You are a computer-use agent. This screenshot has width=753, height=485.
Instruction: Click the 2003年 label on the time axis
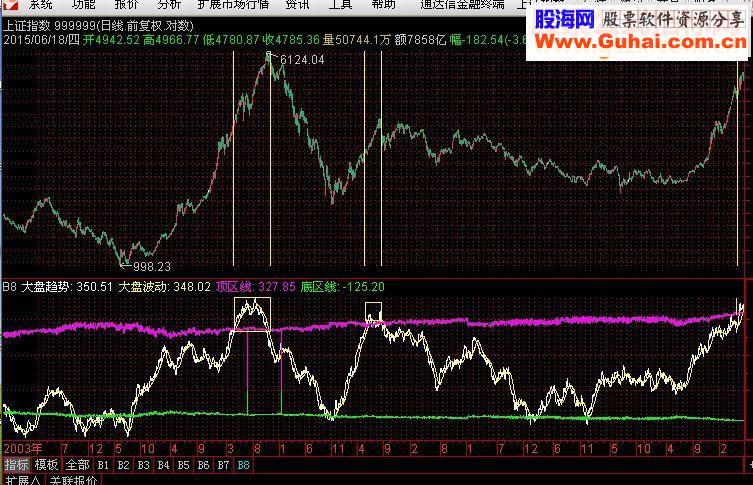click(x=23, y=449)
